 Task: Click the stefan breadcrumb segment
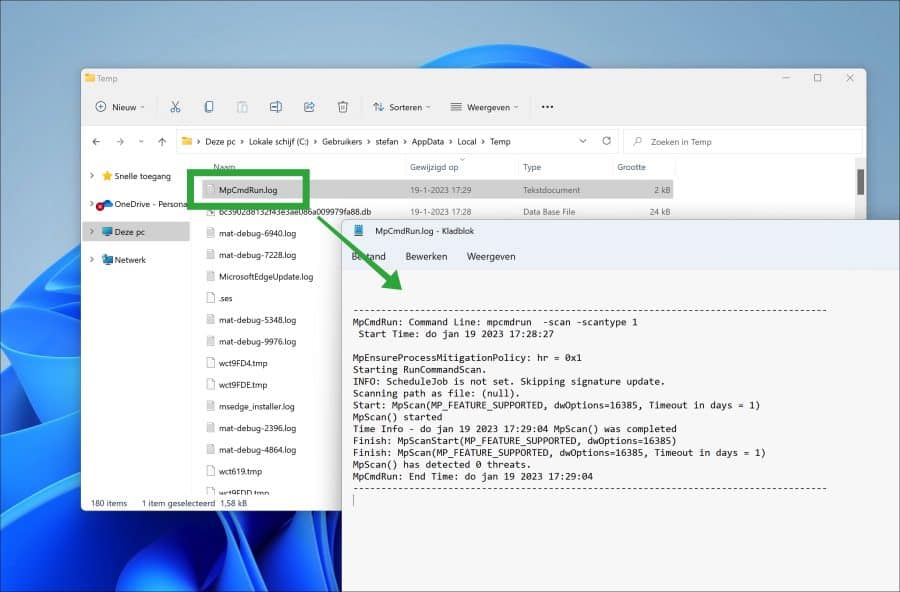(x=387, y=141)
